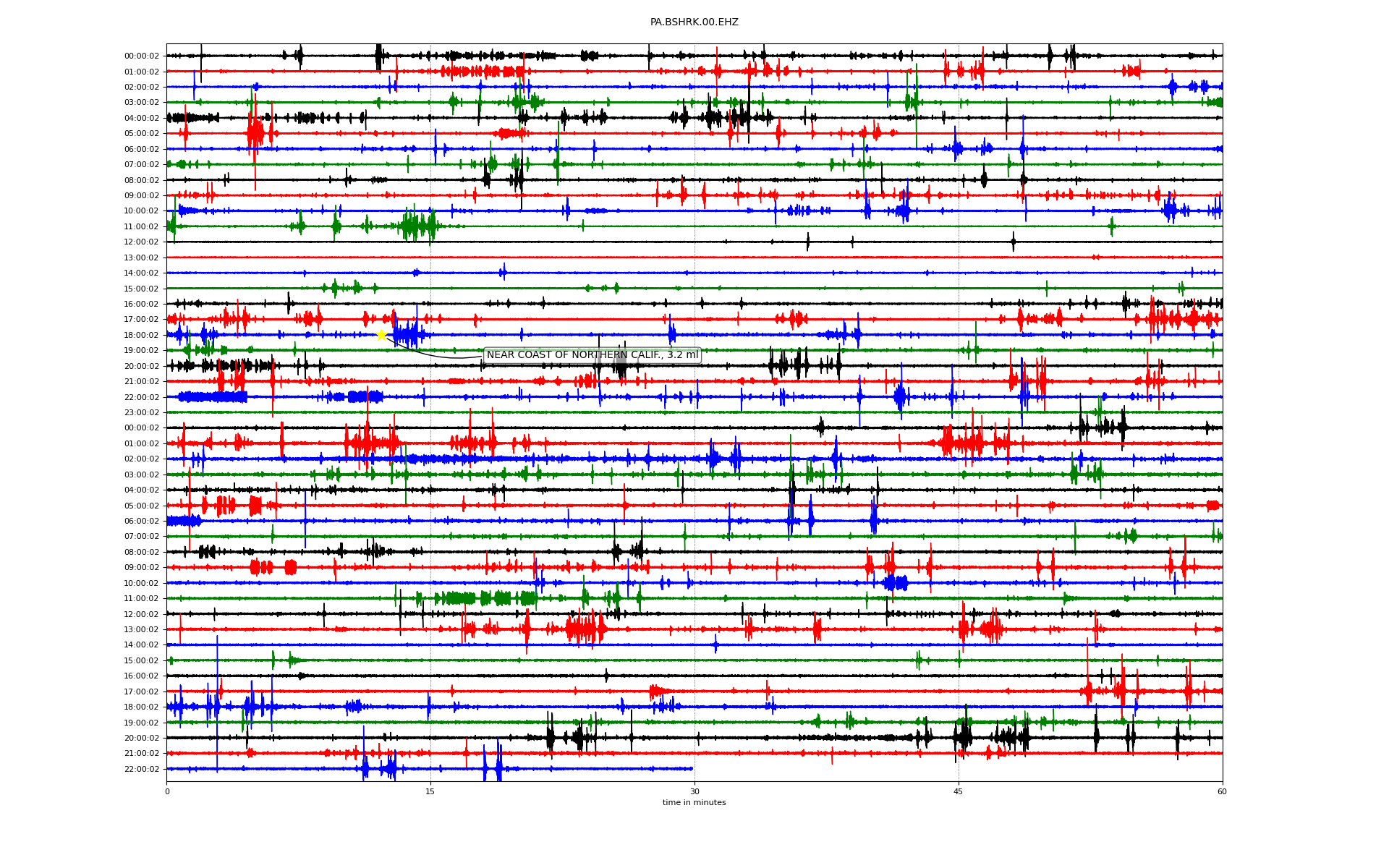This screenshot has height=868, width=1389.
Task: Click the 15-minute dotted vertical gridline
Action: [x=430, y=265]
